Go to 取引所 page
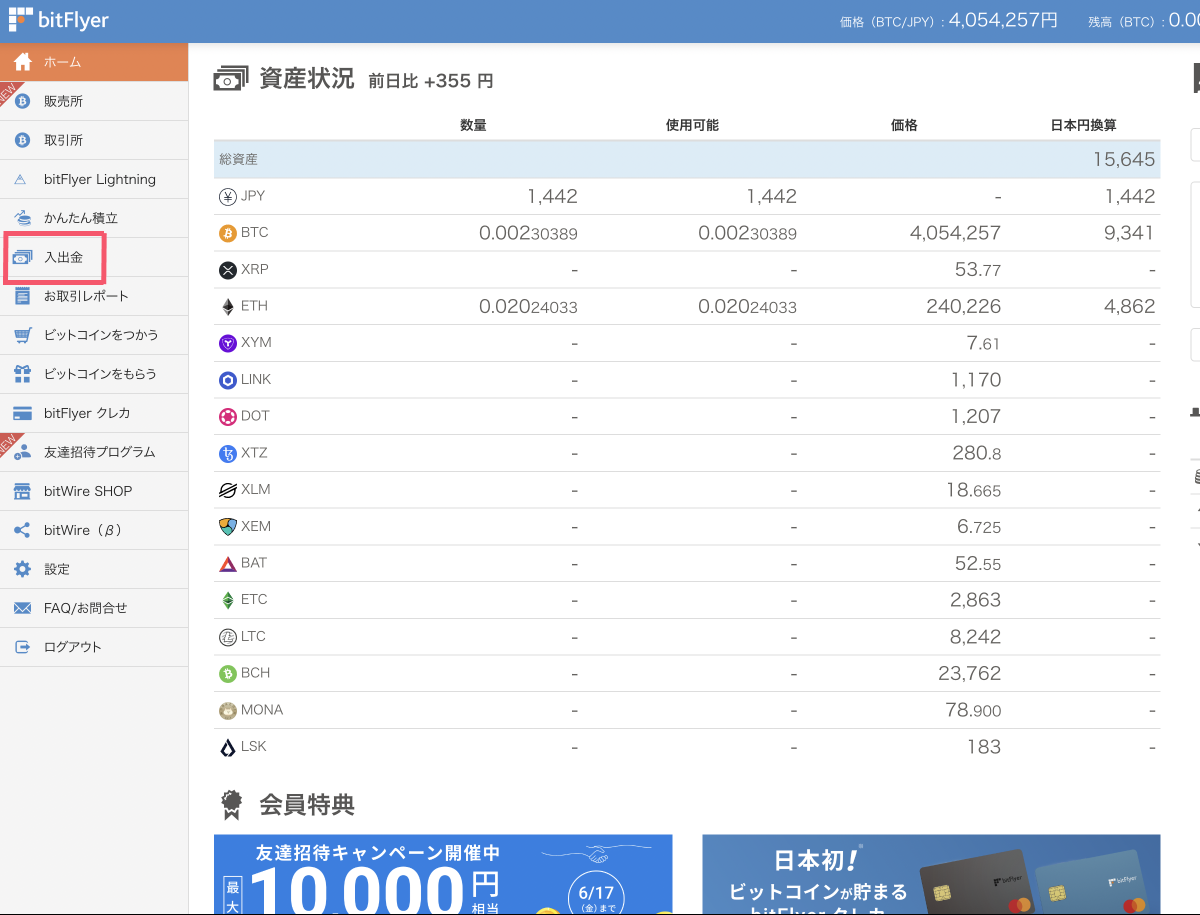The width and height of the screenshot is (1200, 915). 94,140
